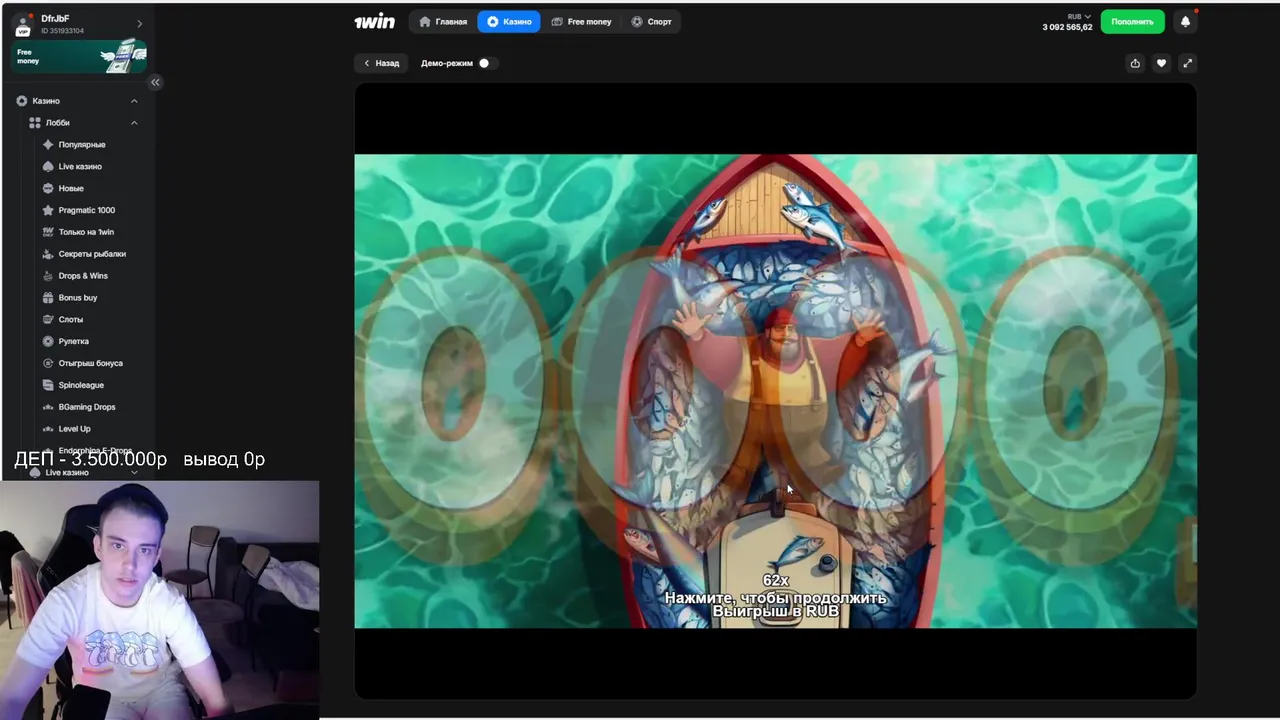Open the 1win logo home link
This screenshot has width=1280, height=720.
coord(374,21)
